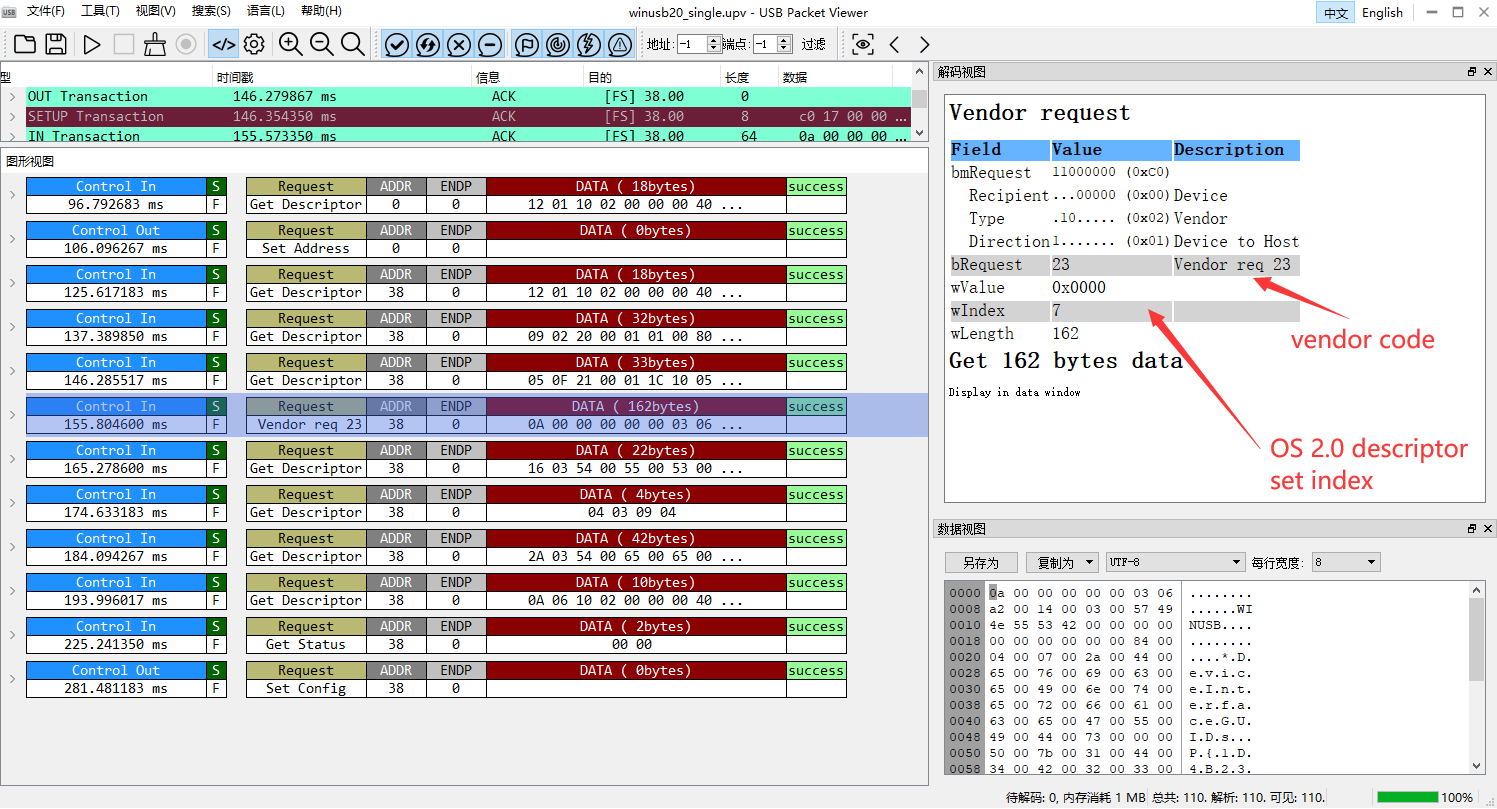Open the 文件(F) menu
This screenshot has height=809, width=1497.
[45, 12]
